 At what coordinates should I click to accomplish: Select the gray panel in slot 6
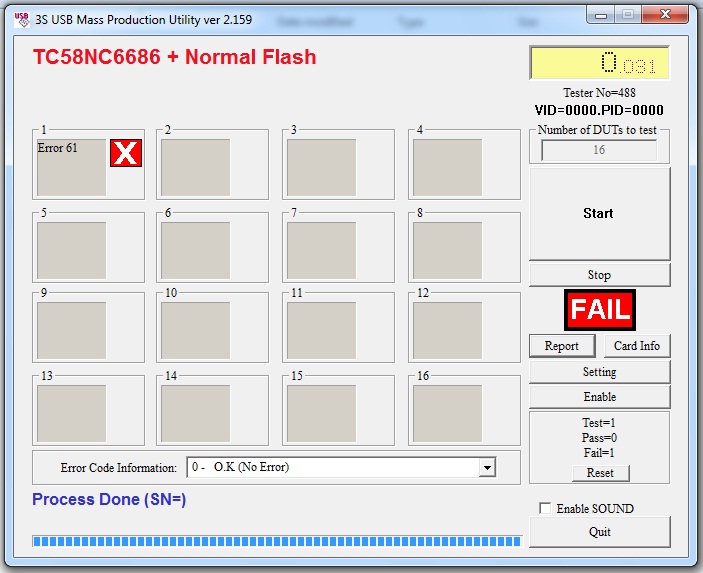pos(195,250)
